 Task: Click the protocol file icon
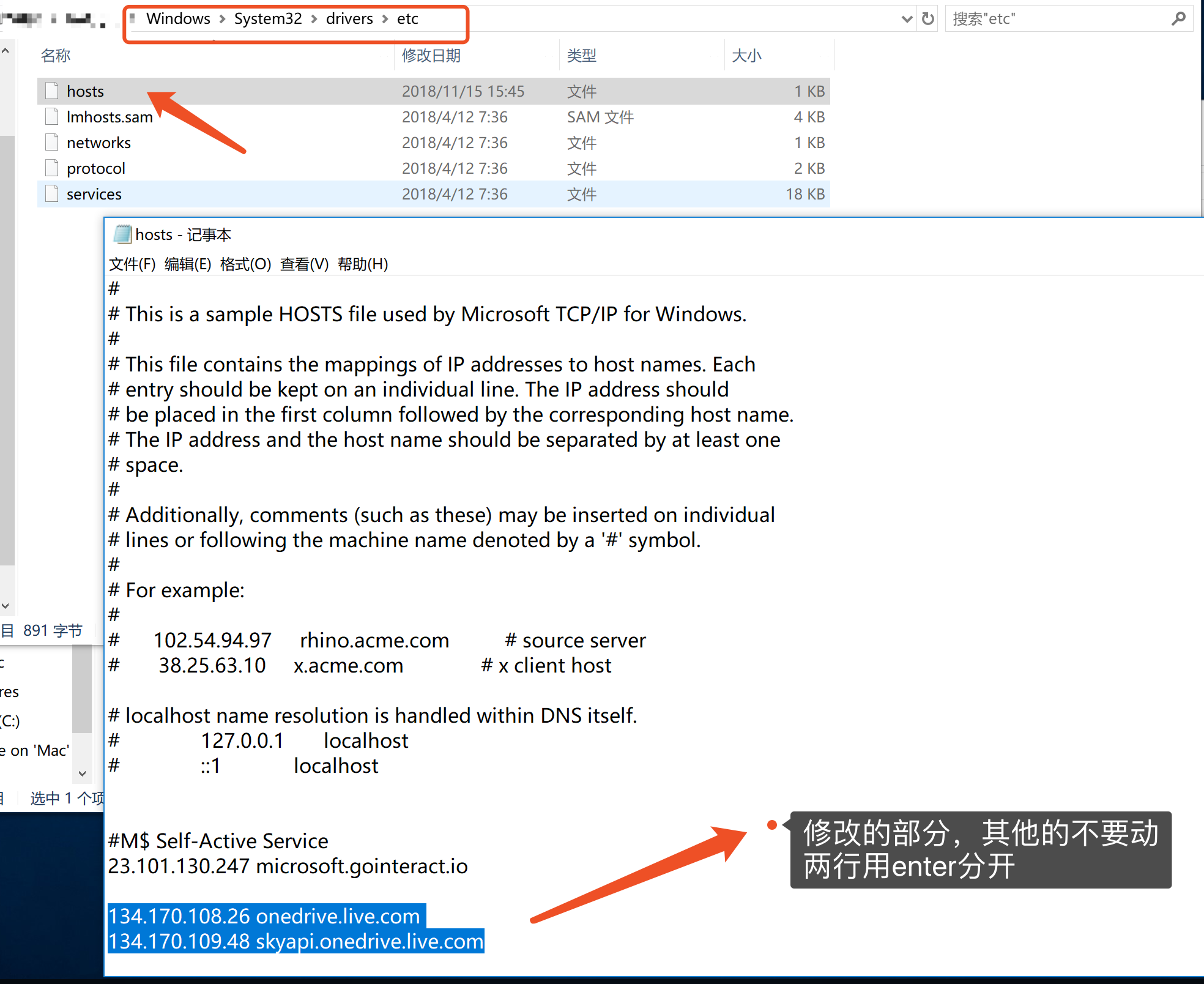(x=52, y=168)
